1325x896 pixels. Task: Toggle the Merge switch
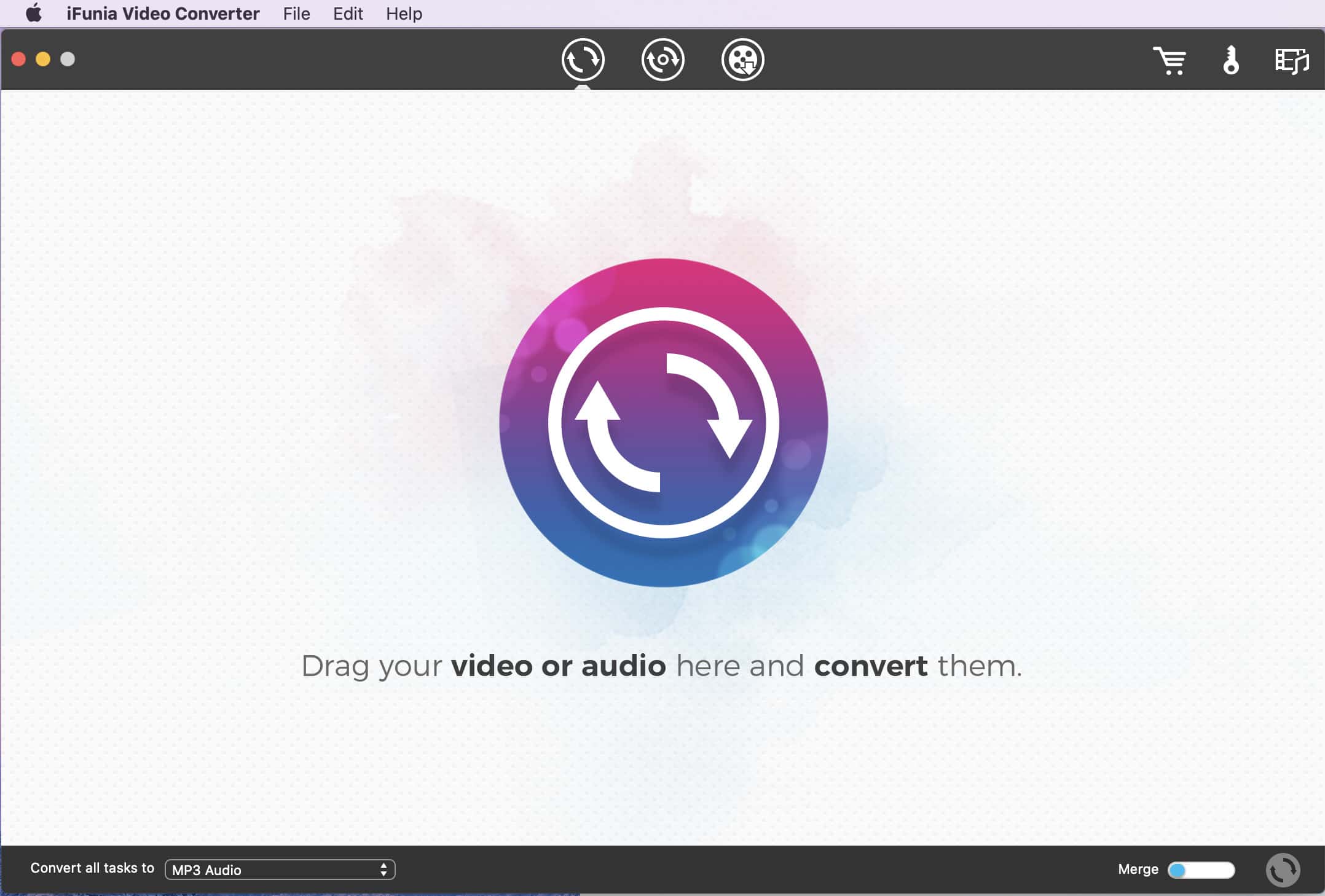(1201, 870)
